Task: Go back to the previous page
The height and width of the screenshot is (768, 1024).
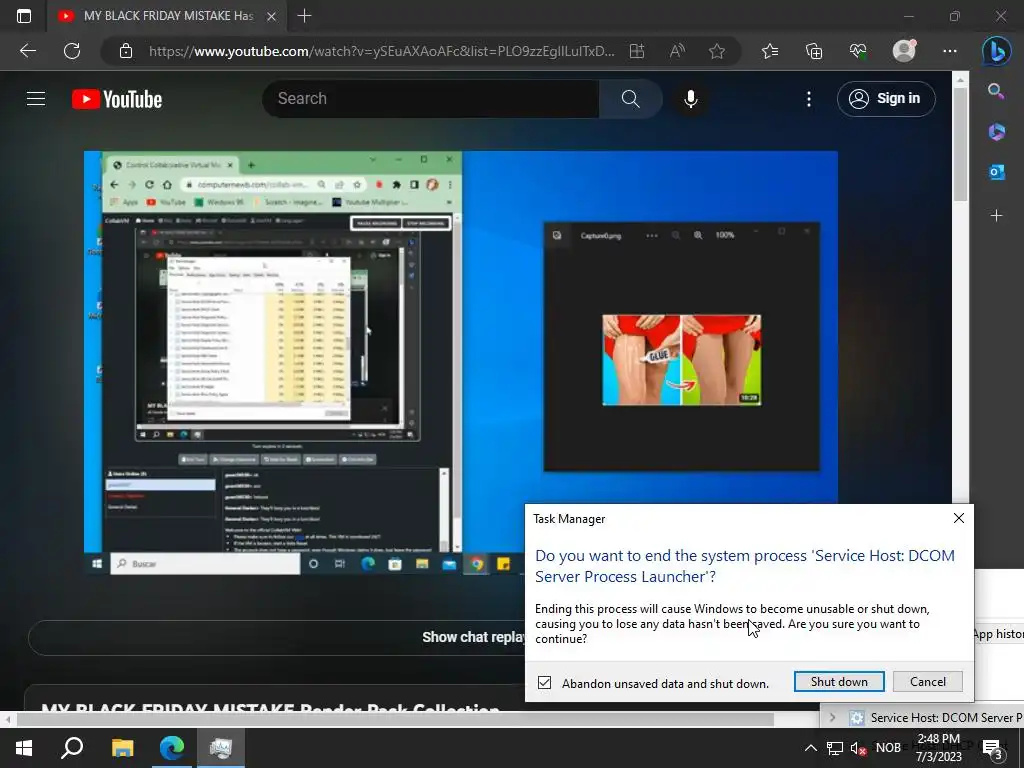Action: click(27, 51)
